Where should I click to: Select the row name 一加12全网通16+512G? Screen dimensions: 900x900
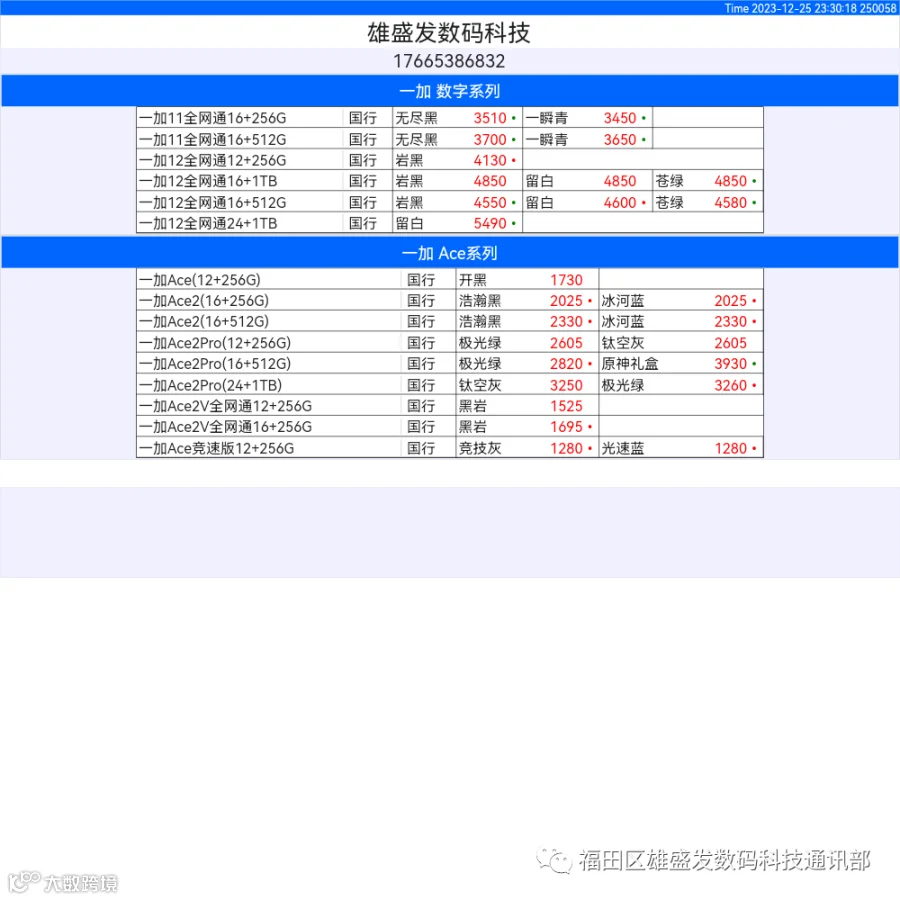coord(213,203)
